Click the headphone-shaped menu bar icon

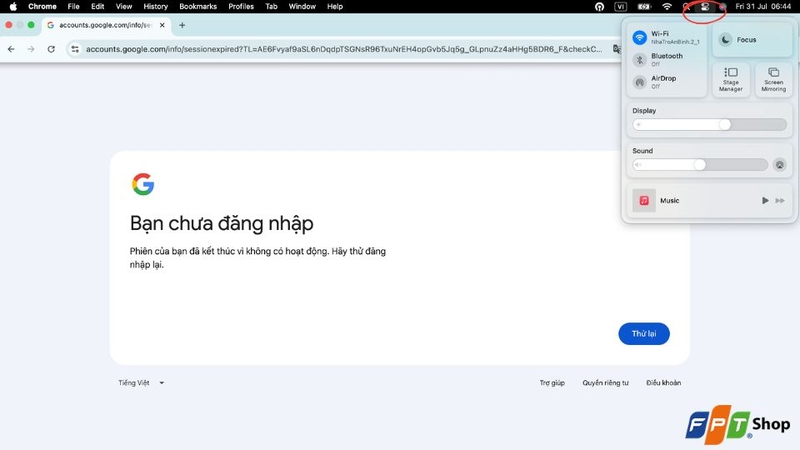click(x=599, y=7)
